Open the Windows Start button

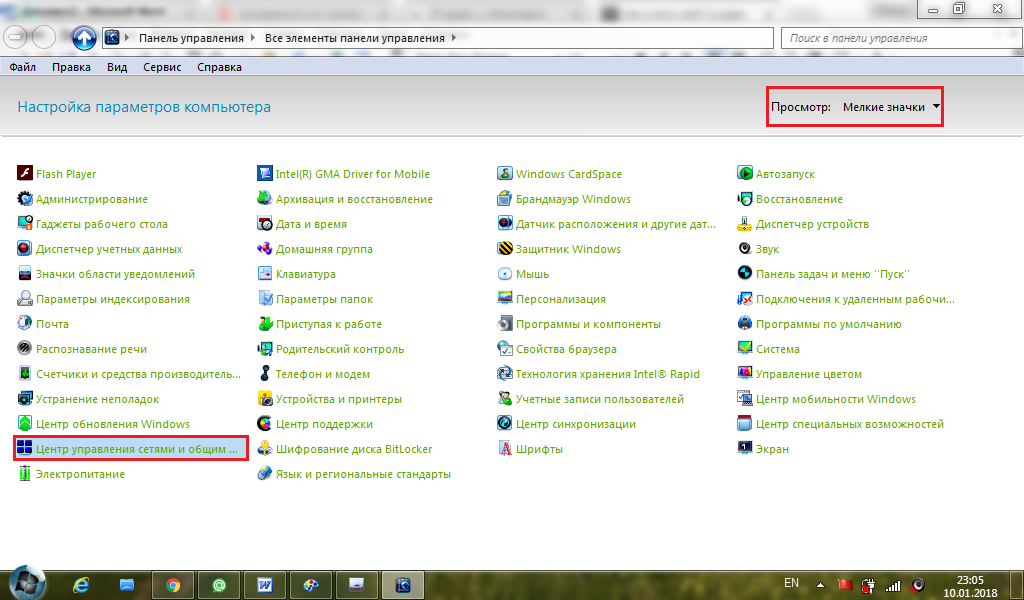[27, 583]
